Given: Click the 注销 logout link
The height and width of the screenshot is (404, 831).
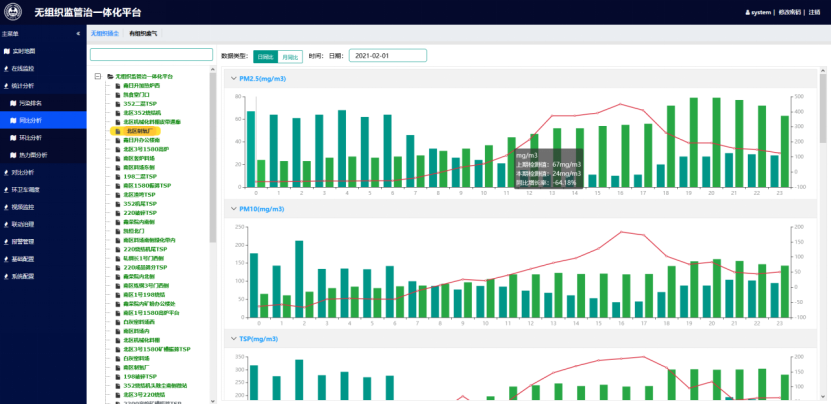Looking at the screenshot, I should coord(814,12).
